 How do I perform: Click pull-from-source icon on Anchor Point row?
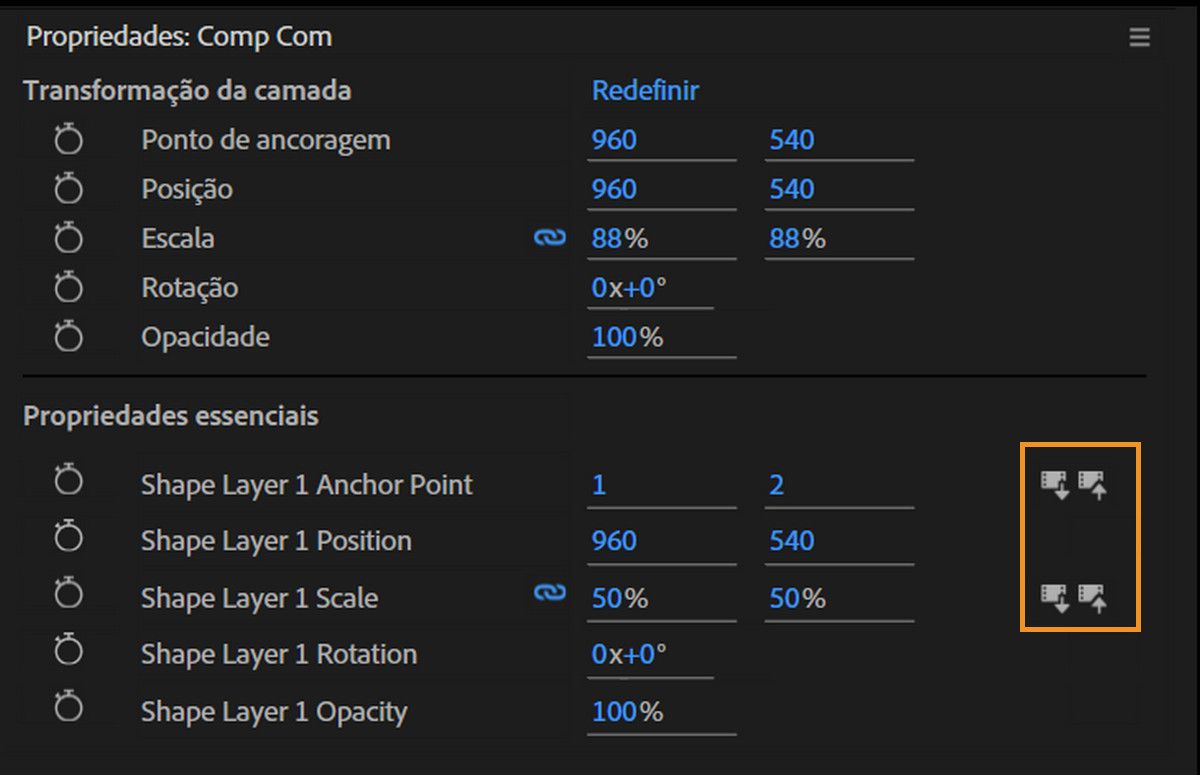[1055, 485]
